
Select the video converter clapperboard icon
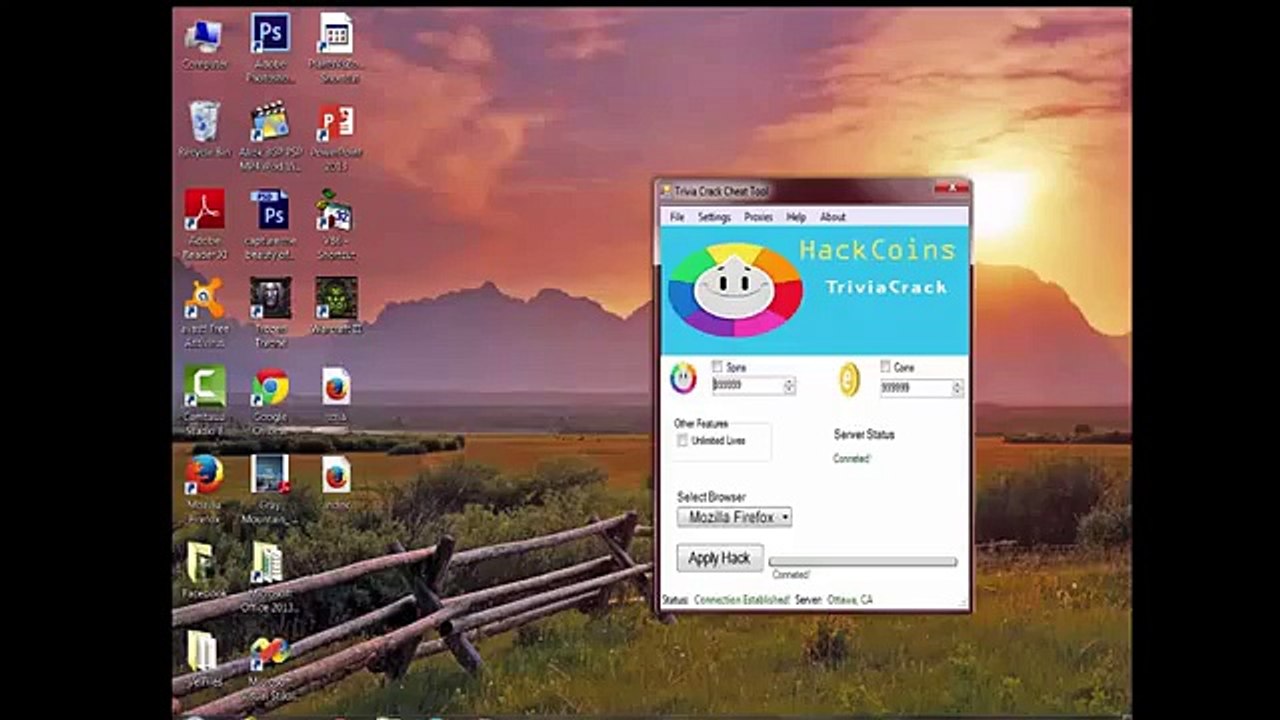[270, 122]
